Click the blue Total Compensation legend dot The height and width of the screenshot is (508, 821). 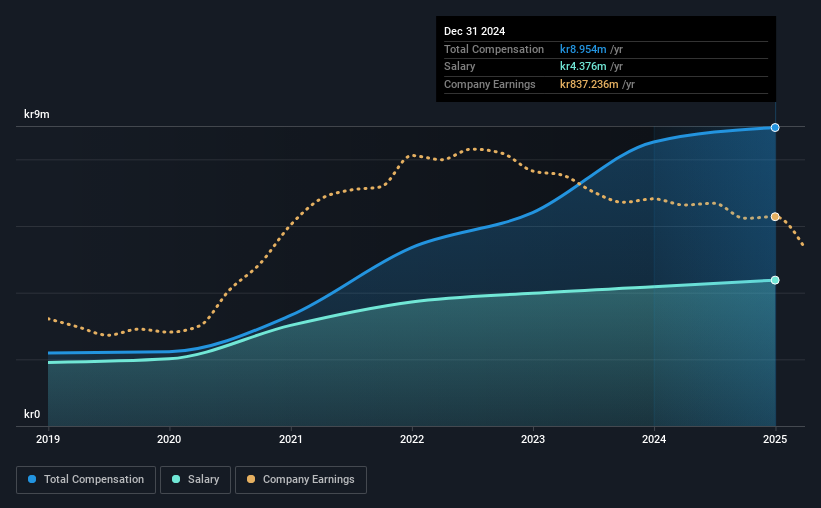pyautogui.click(x=32, y=479)
